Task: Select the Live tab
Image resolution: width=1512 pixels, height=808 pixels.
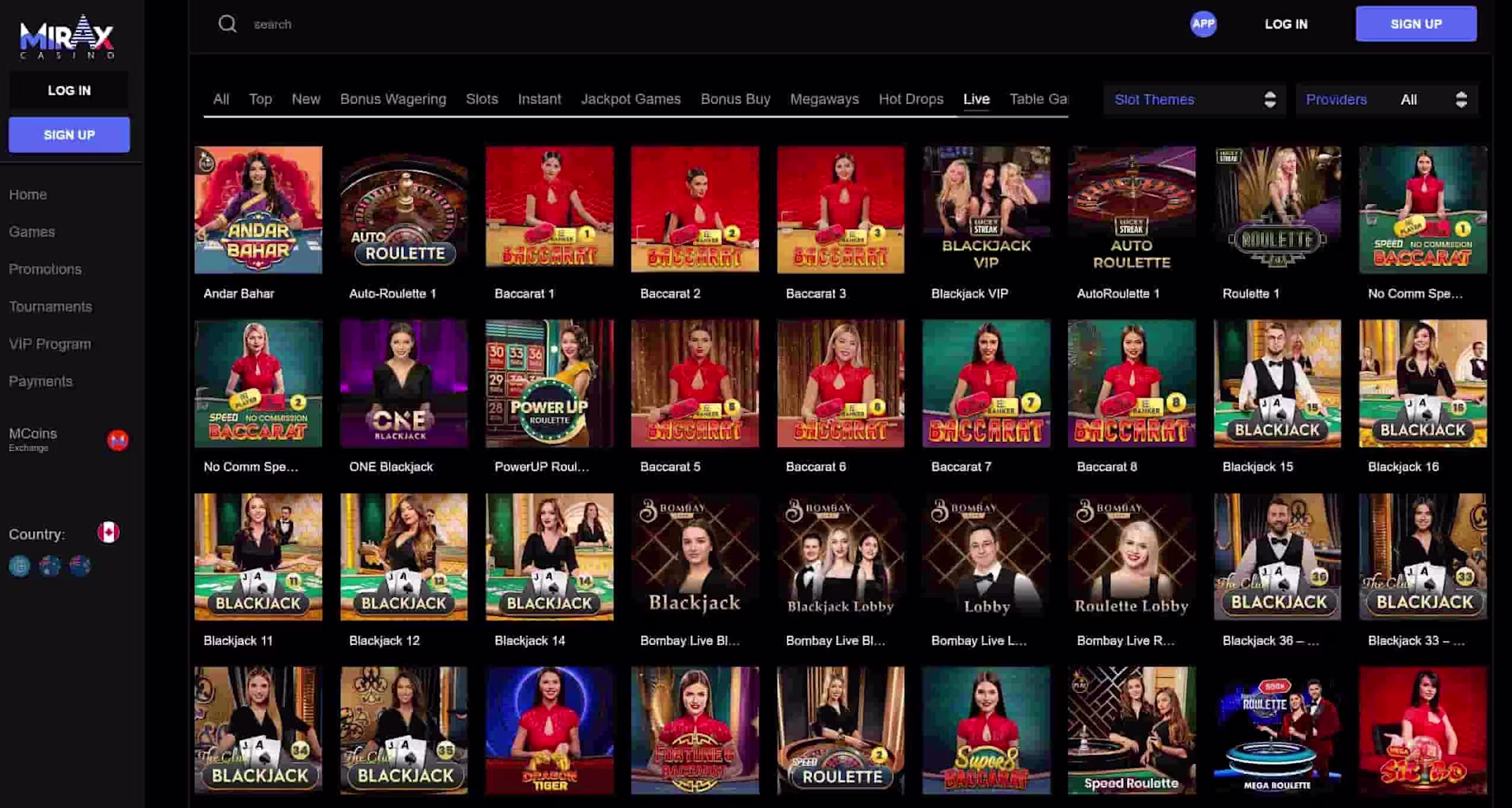Action: click(x=976, y=99)
